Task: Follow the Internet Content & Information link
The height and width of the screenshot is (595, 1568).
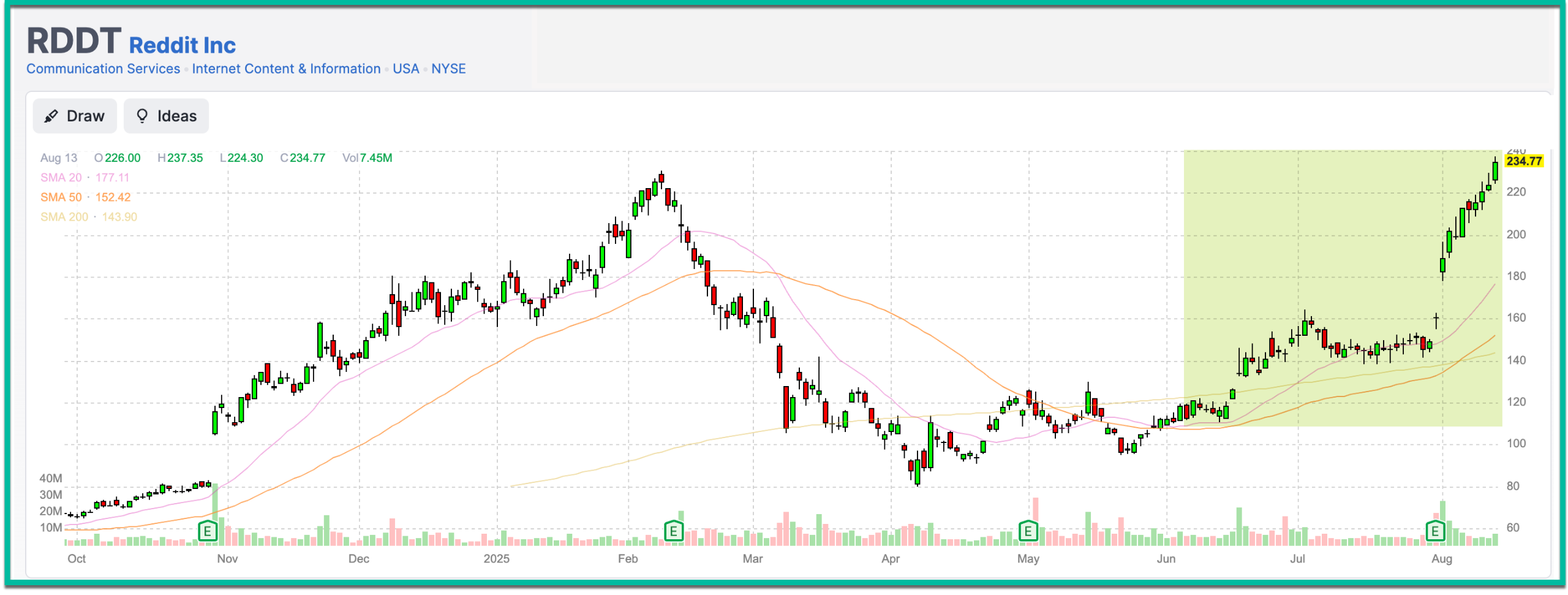Action: (x=286, y=69)
